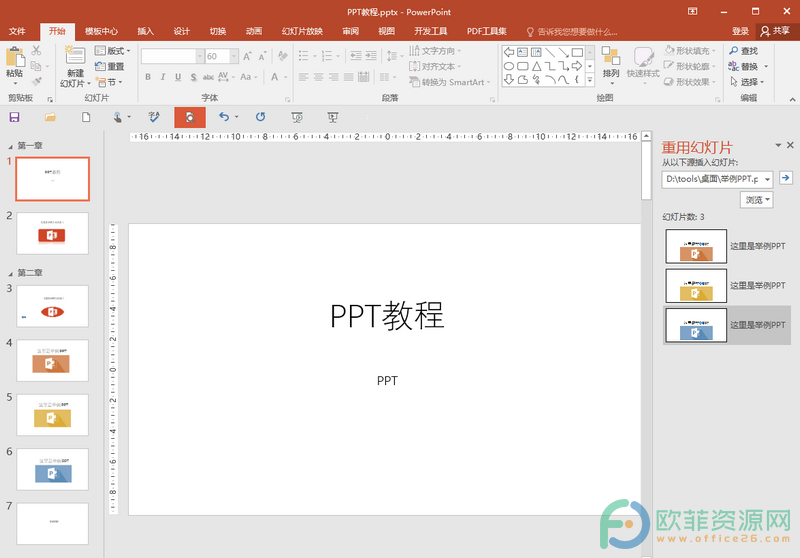The width and height of the screenshot is (800, 558).
Task: Align text left
Action: tap(304, 77)
